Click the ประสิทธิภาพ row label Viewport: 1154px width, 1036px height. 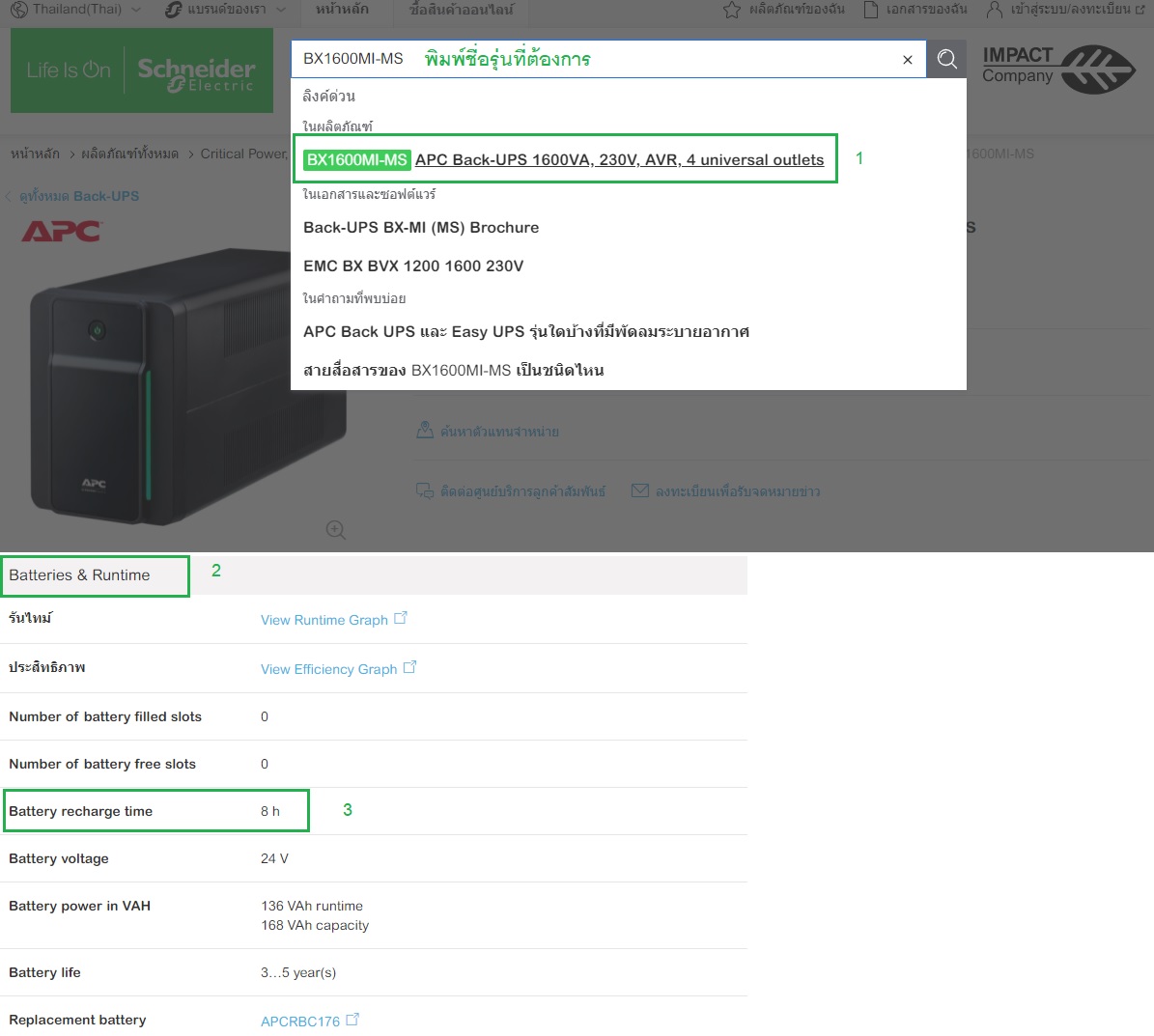47,667
